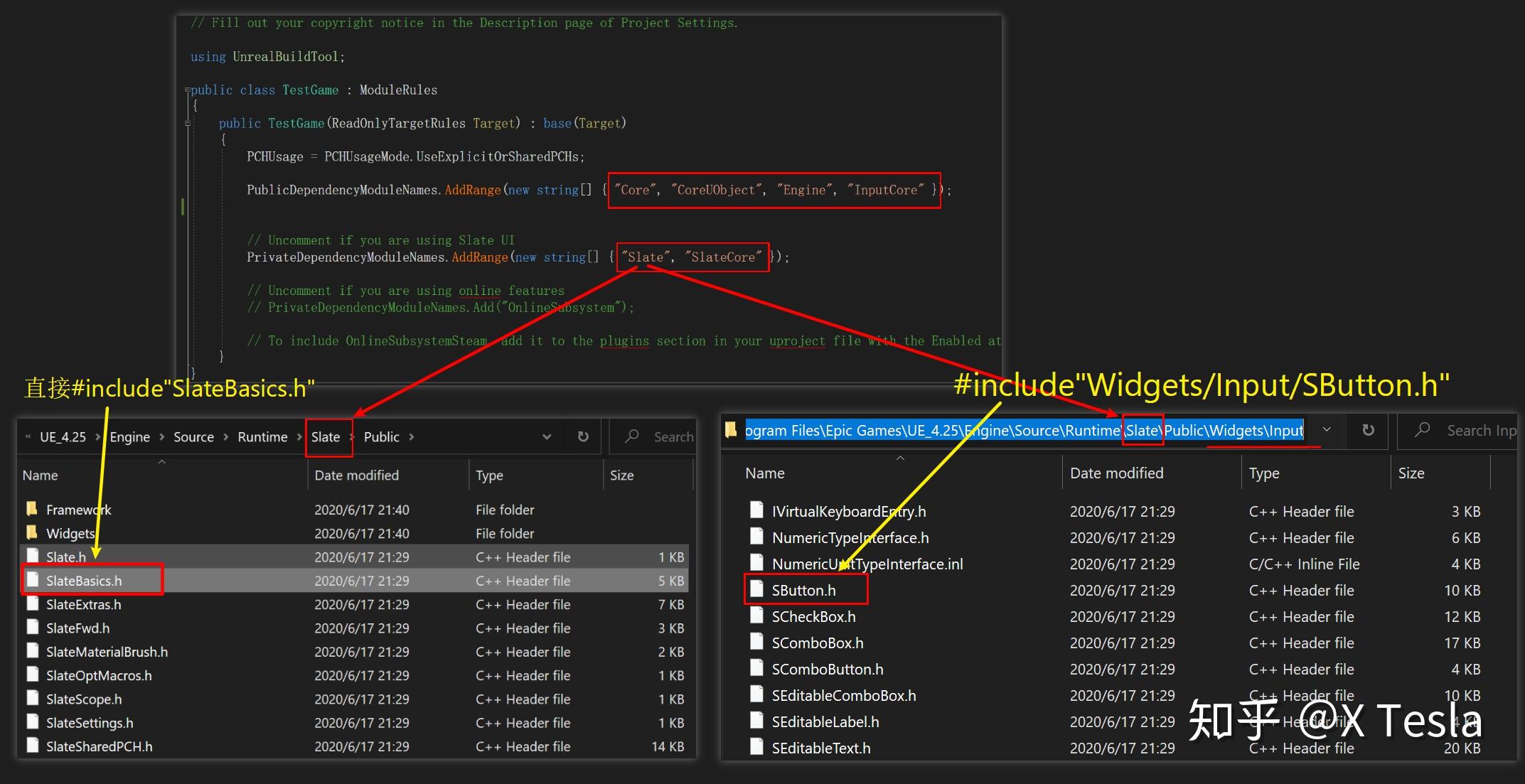Expand chevron after Public breadcrumb

[x=412, y=436]
